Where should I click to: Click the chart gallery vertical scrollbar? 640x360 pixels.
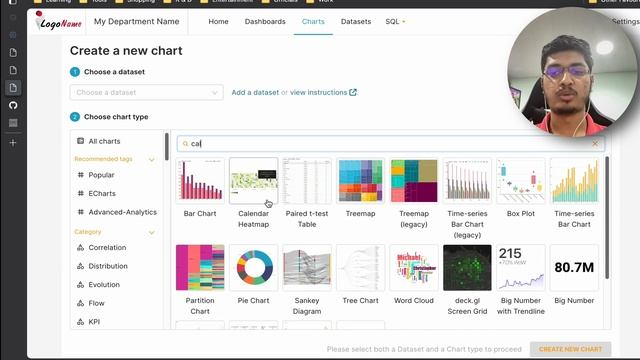point(607,218)
